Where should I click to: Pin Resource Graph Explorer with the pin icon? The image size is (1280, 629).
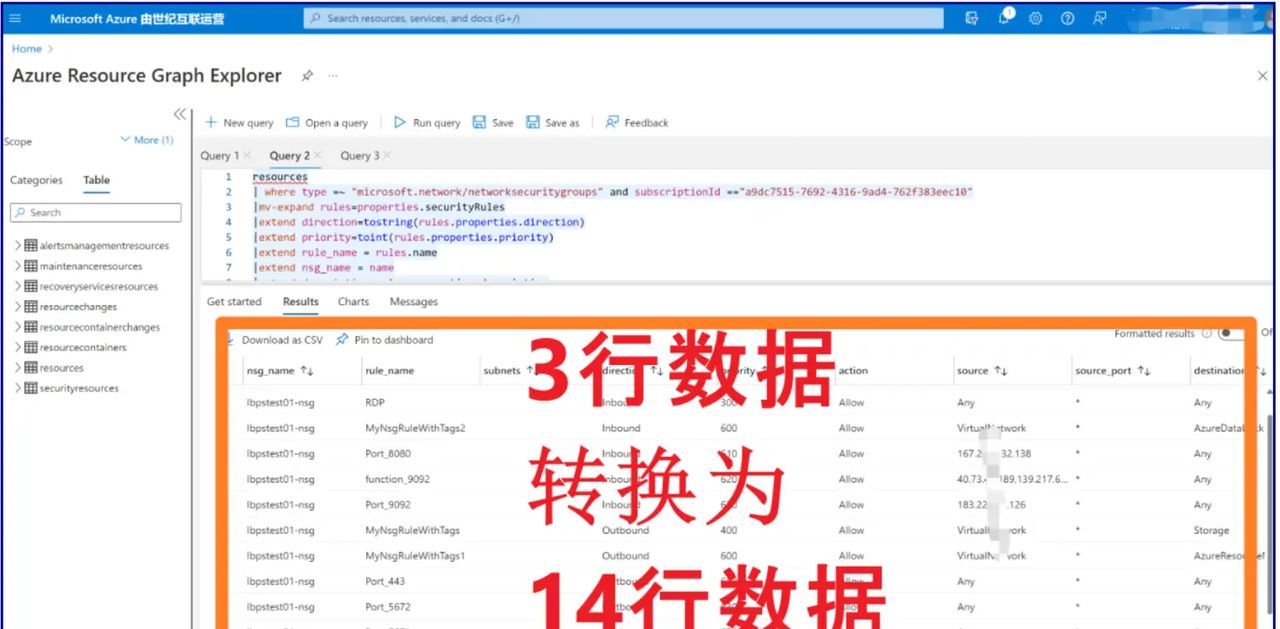click(307, 76)
